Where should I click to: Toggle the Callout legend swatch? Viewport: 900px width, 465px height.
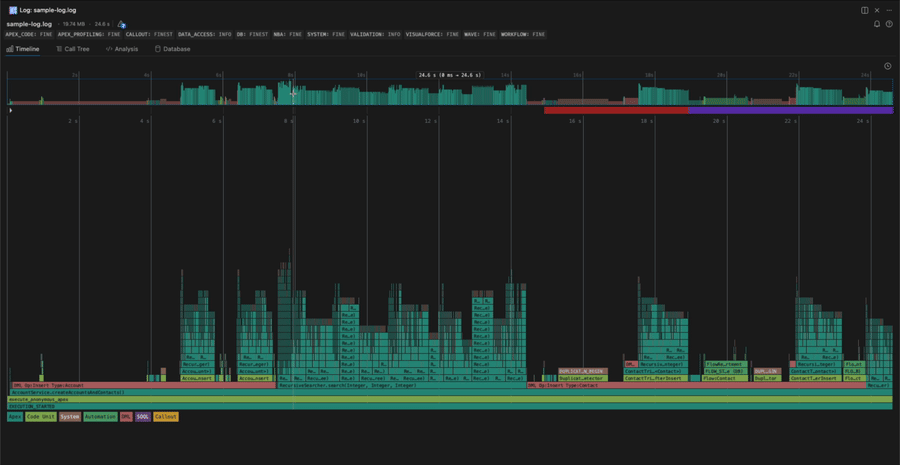(166, 417)
